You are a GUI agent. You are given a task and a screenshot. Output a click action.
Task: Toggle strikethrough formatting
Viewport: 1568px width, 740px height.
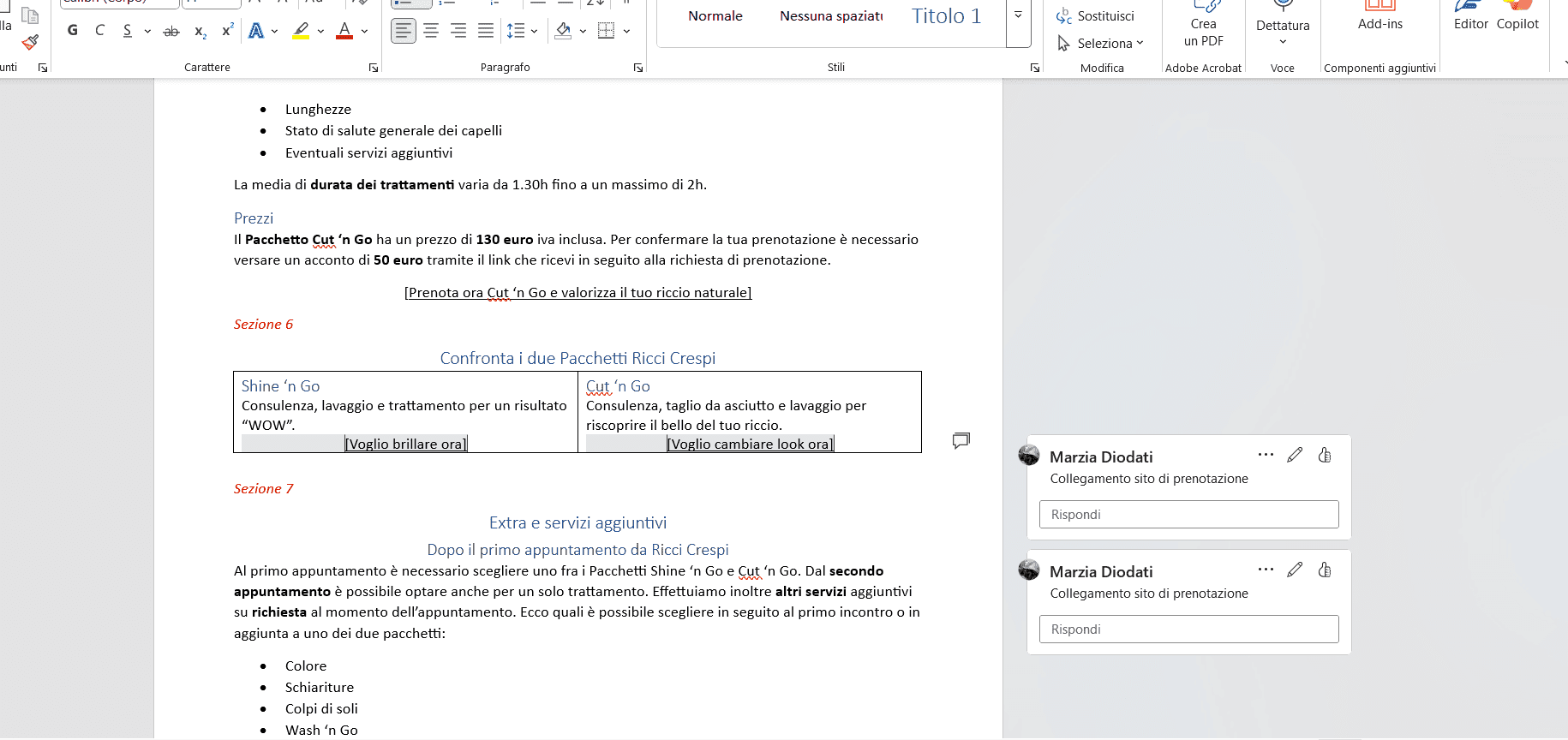point(171,31)
